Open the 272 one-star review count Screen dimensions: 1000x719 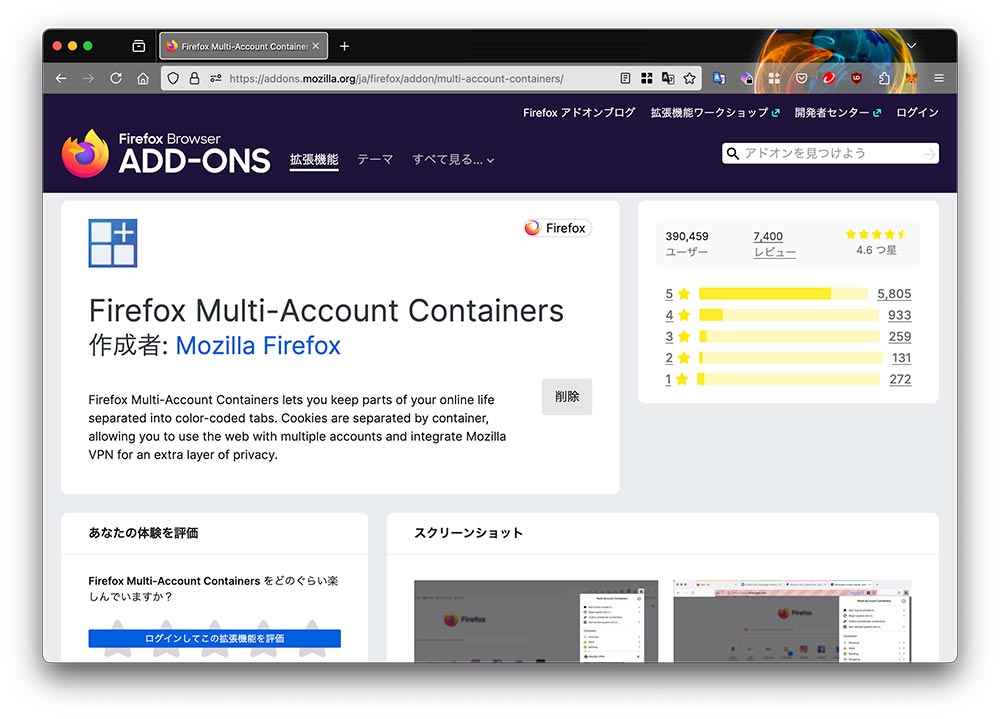900,379
